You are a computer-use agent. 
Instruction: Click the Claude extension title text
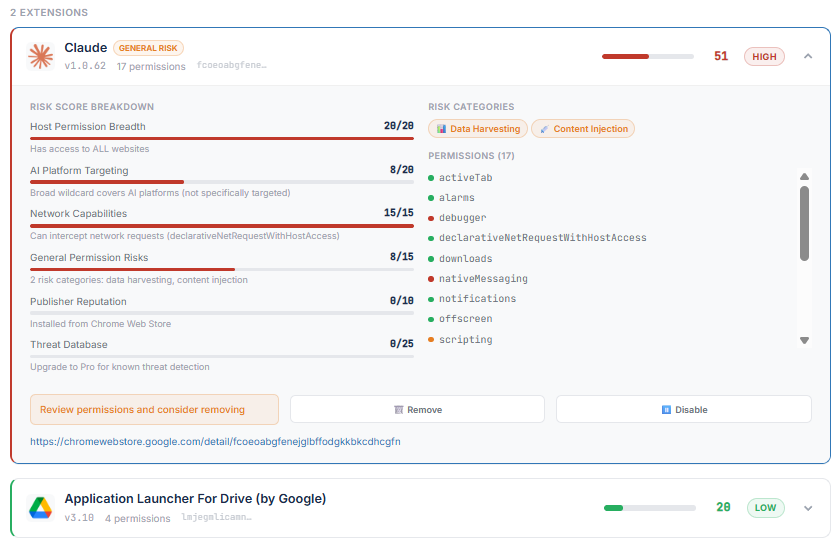point(86,48)
